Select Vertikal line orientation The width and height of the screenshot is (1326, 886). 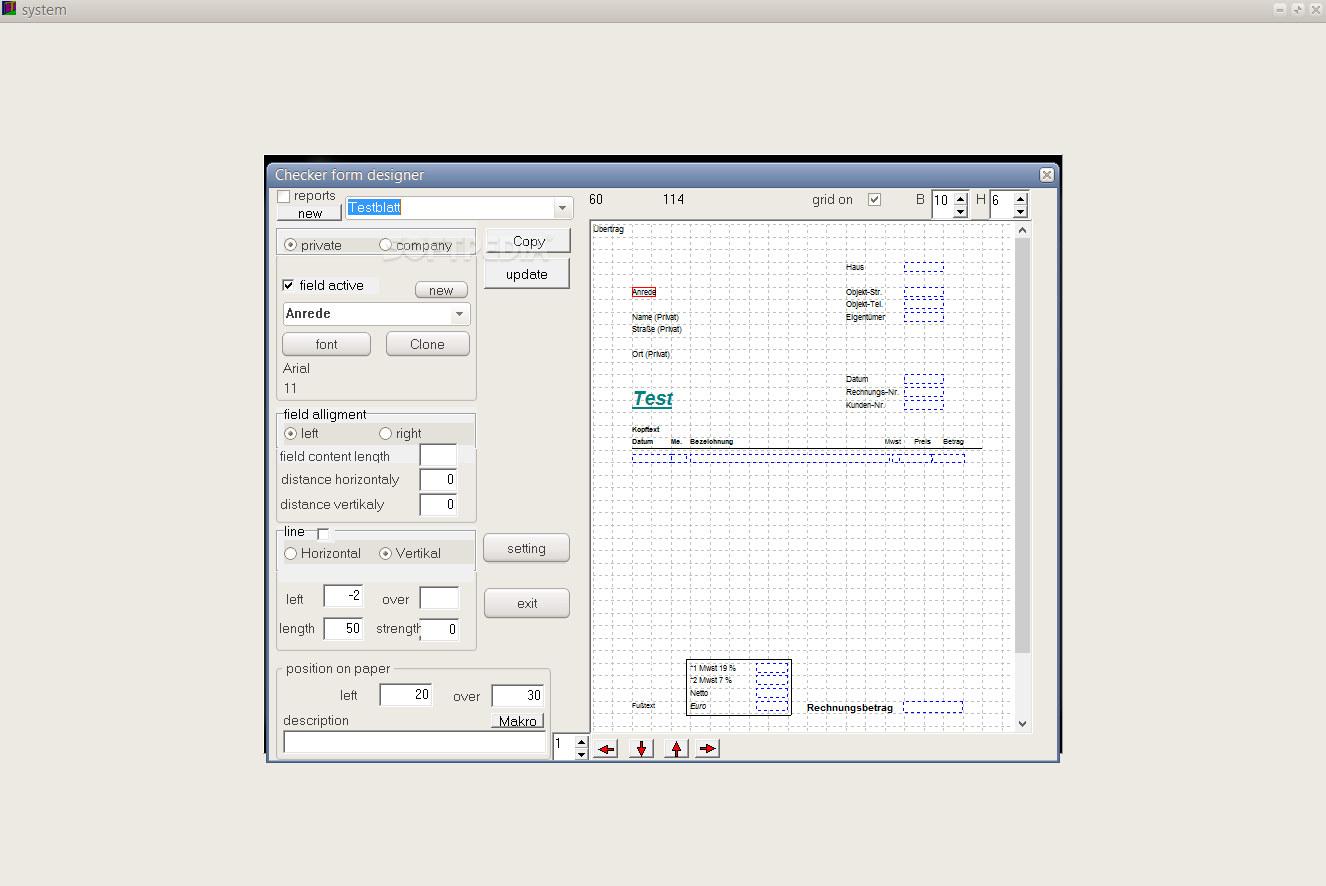click(386, 553)
